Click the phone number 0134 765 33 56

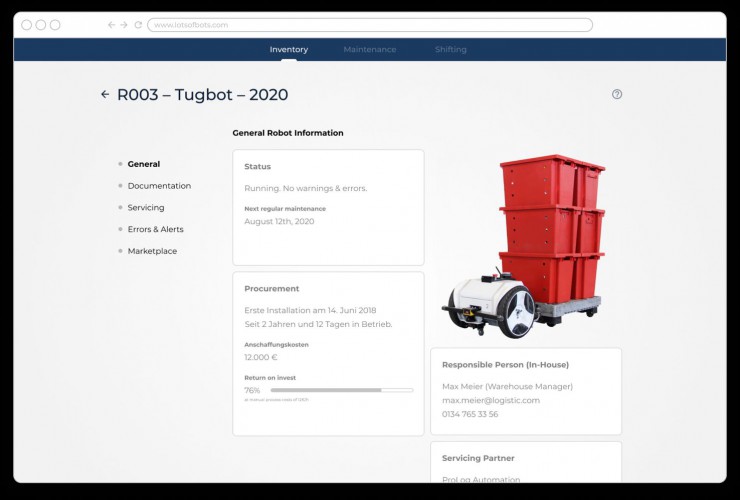pyautogui.click(x=470, y=414)
